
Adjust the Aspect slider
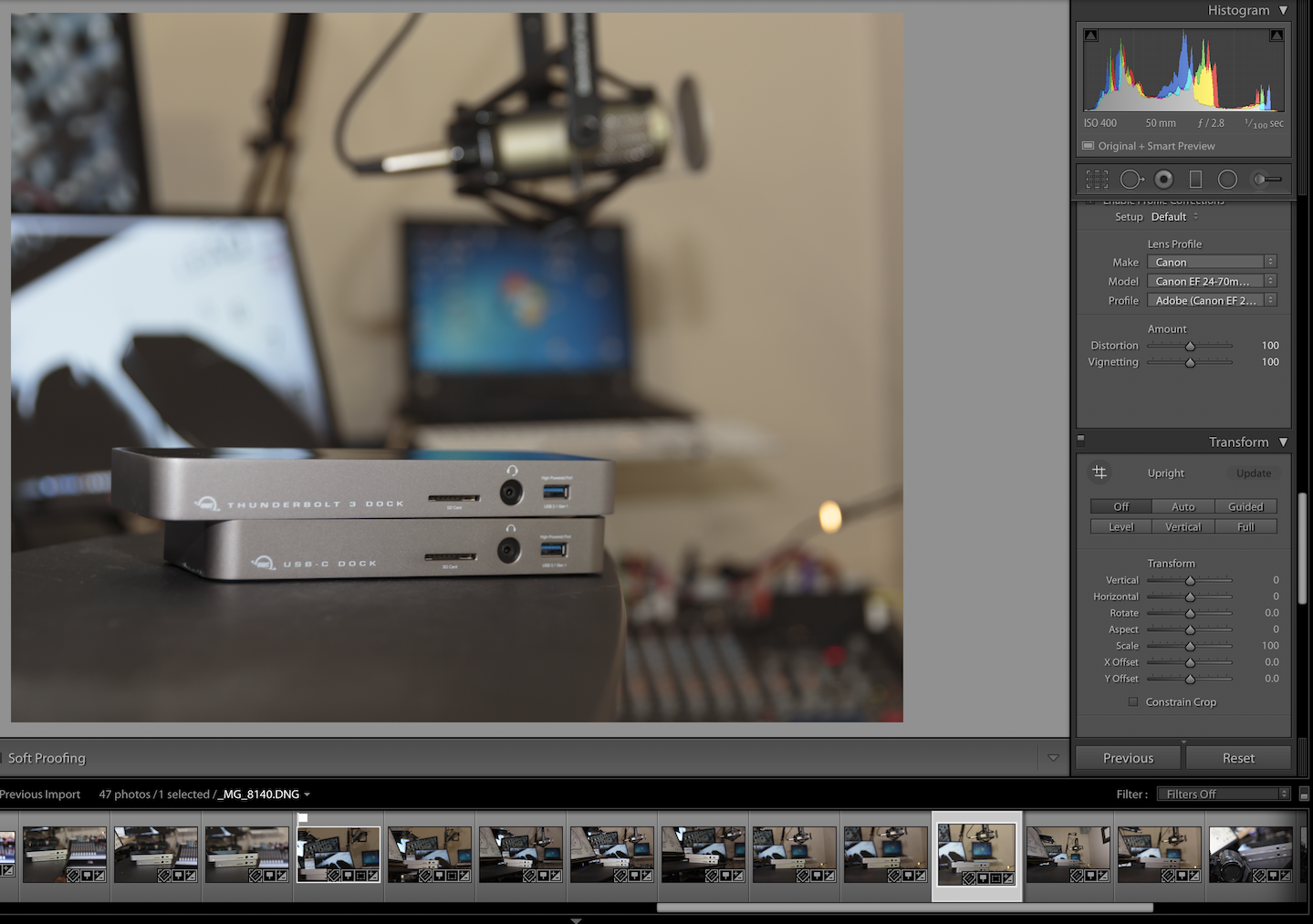click(1190, 629)
